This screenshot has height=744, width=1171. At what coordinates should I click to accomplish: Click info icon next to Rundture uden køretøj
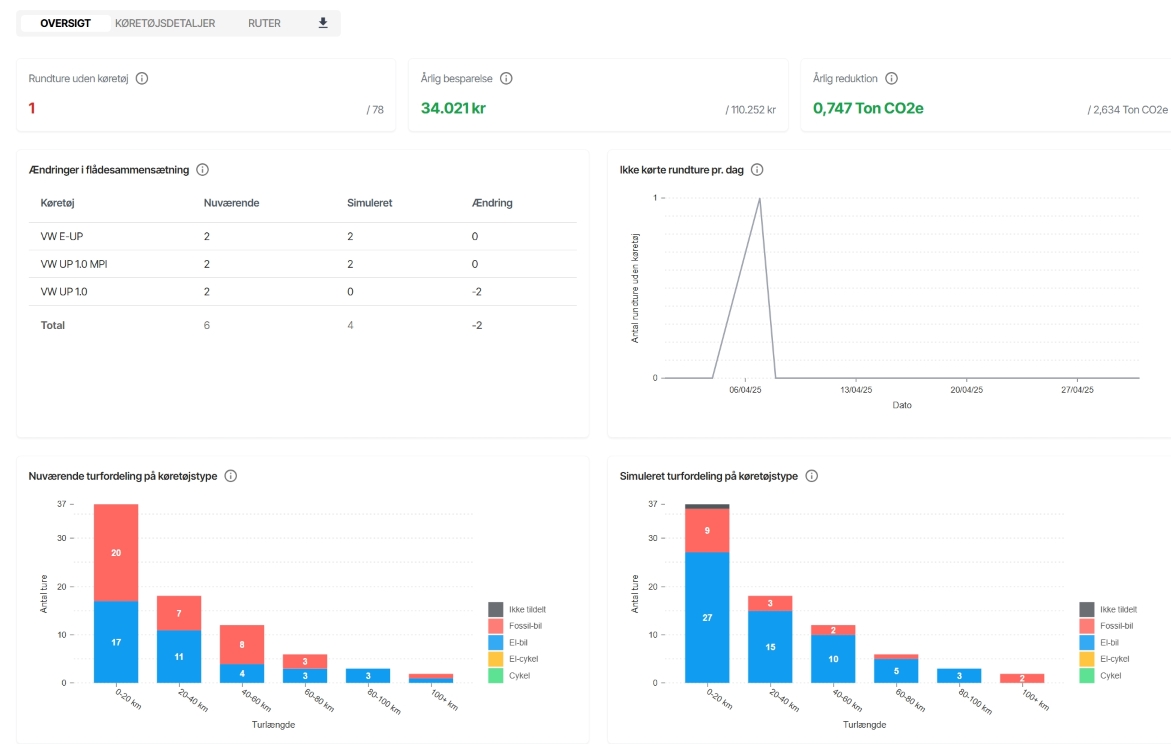pos(142,79)
